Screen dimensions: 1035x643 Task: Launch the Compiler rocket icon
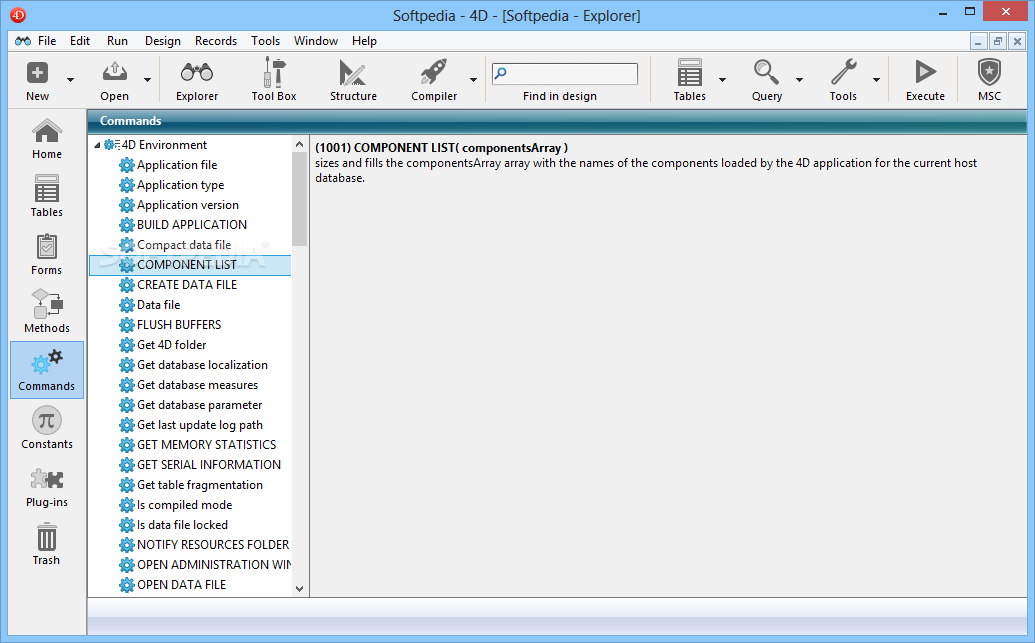click(434, 72)
